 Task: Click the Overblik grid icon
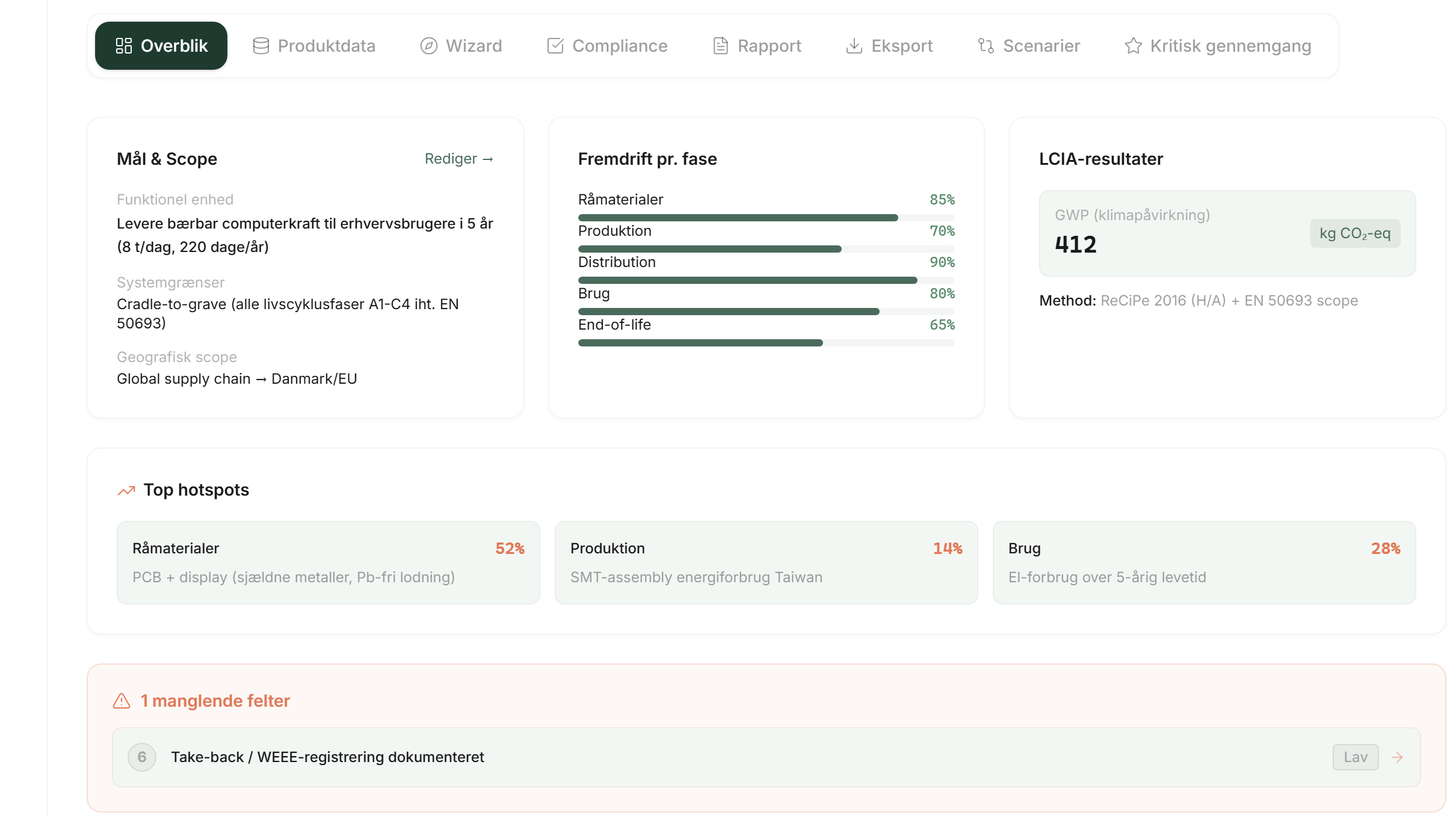point(124,46)
